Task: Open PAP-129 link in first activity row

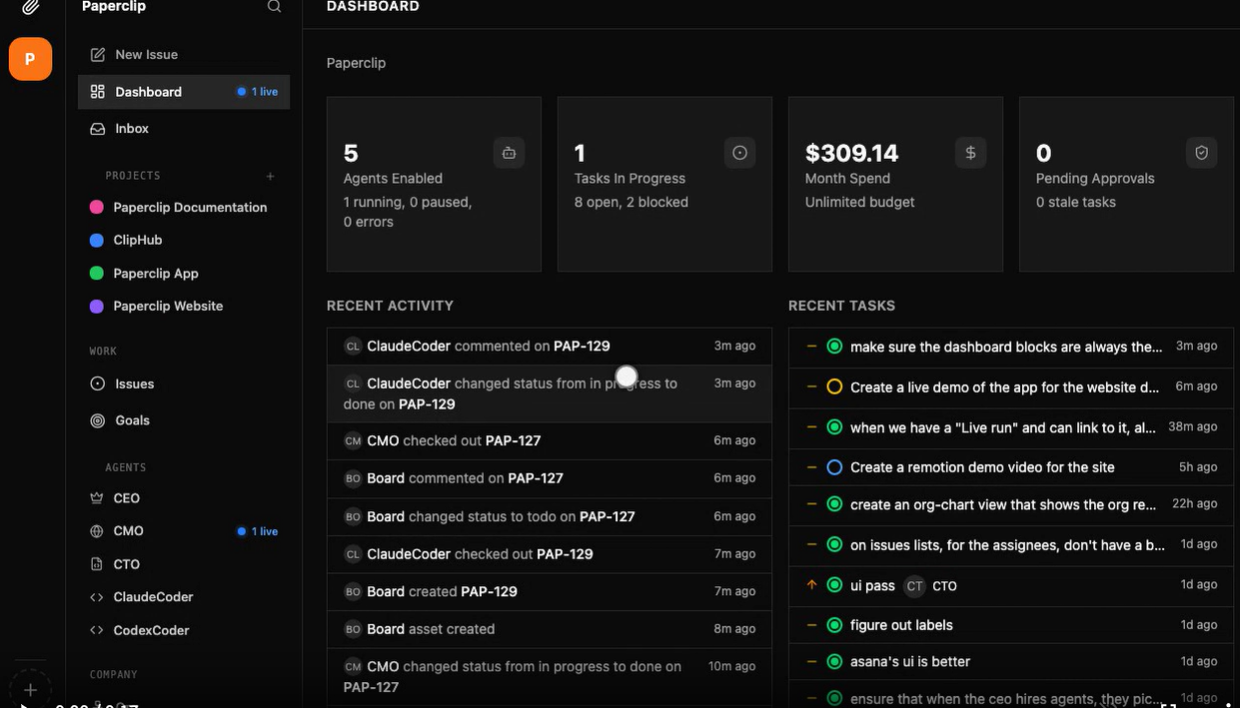Action: 582,346
